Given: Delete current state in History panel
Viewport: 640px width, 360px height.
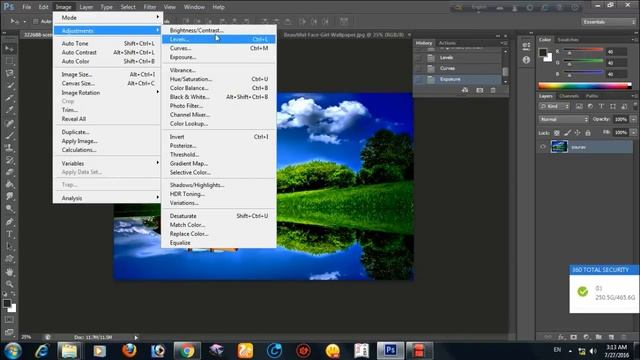Looking at the screenshot, I should click(493, 90).
